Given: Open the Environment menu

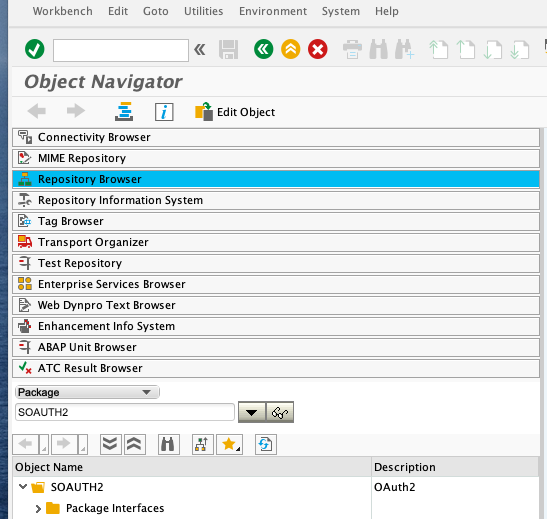Looking at the screenshot, I should tap(273, 11).
